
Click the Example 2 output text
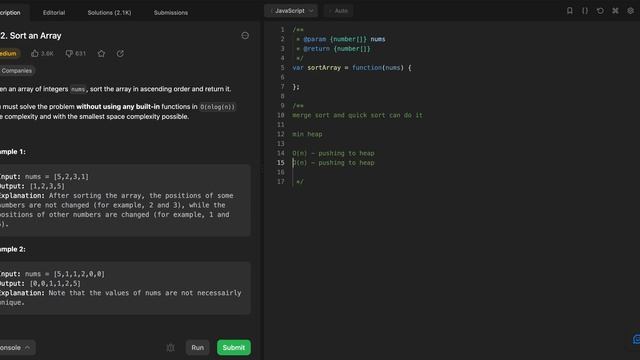coord(40,284)
